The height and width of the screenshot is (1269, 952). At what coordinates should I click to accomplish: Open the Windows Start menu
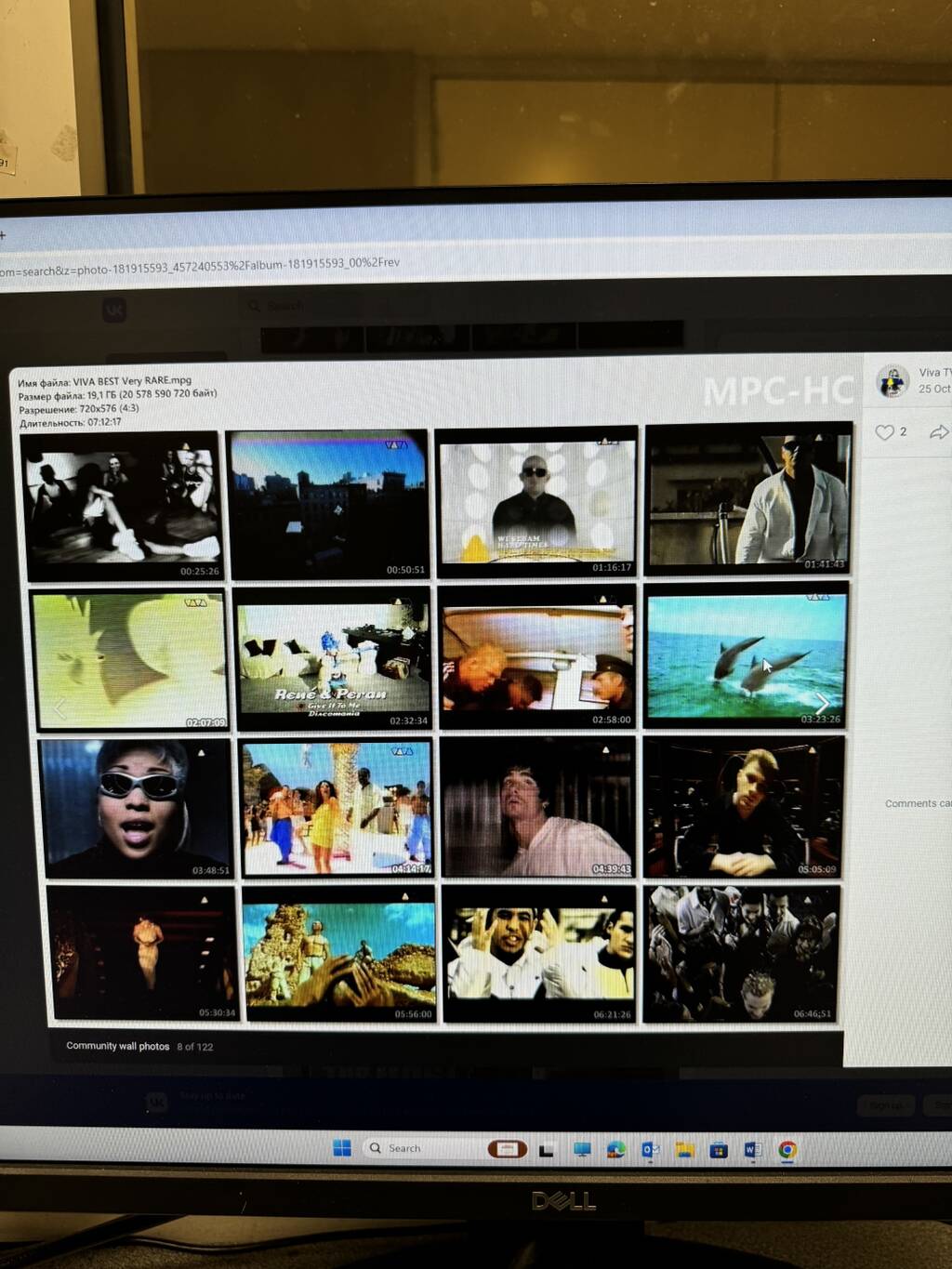(x=342, y=1148)
